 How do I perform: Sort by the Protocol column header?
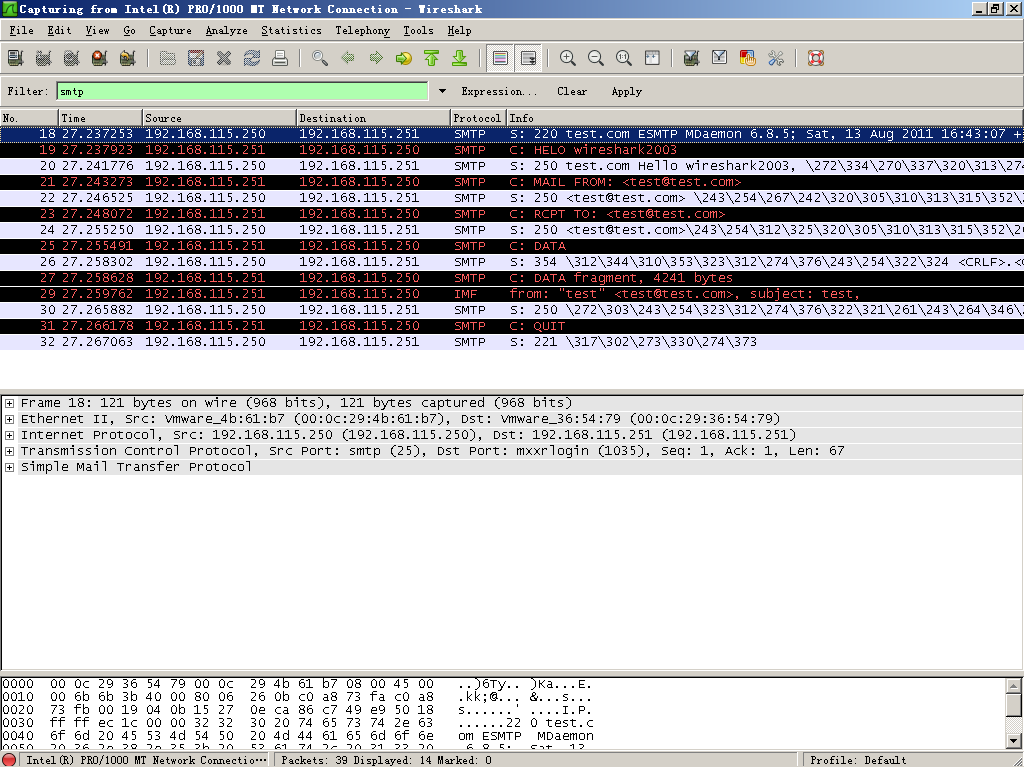coord(479,118)
